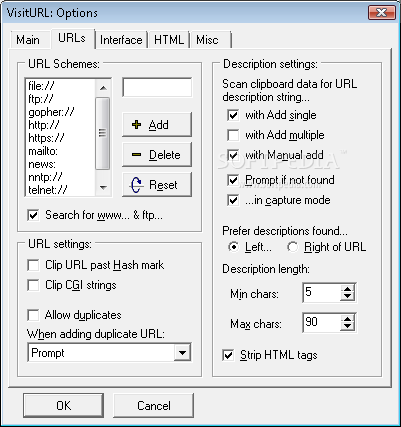Go to the HTML tab
This screenshot has width=401, height=427.
coord(169,40)
